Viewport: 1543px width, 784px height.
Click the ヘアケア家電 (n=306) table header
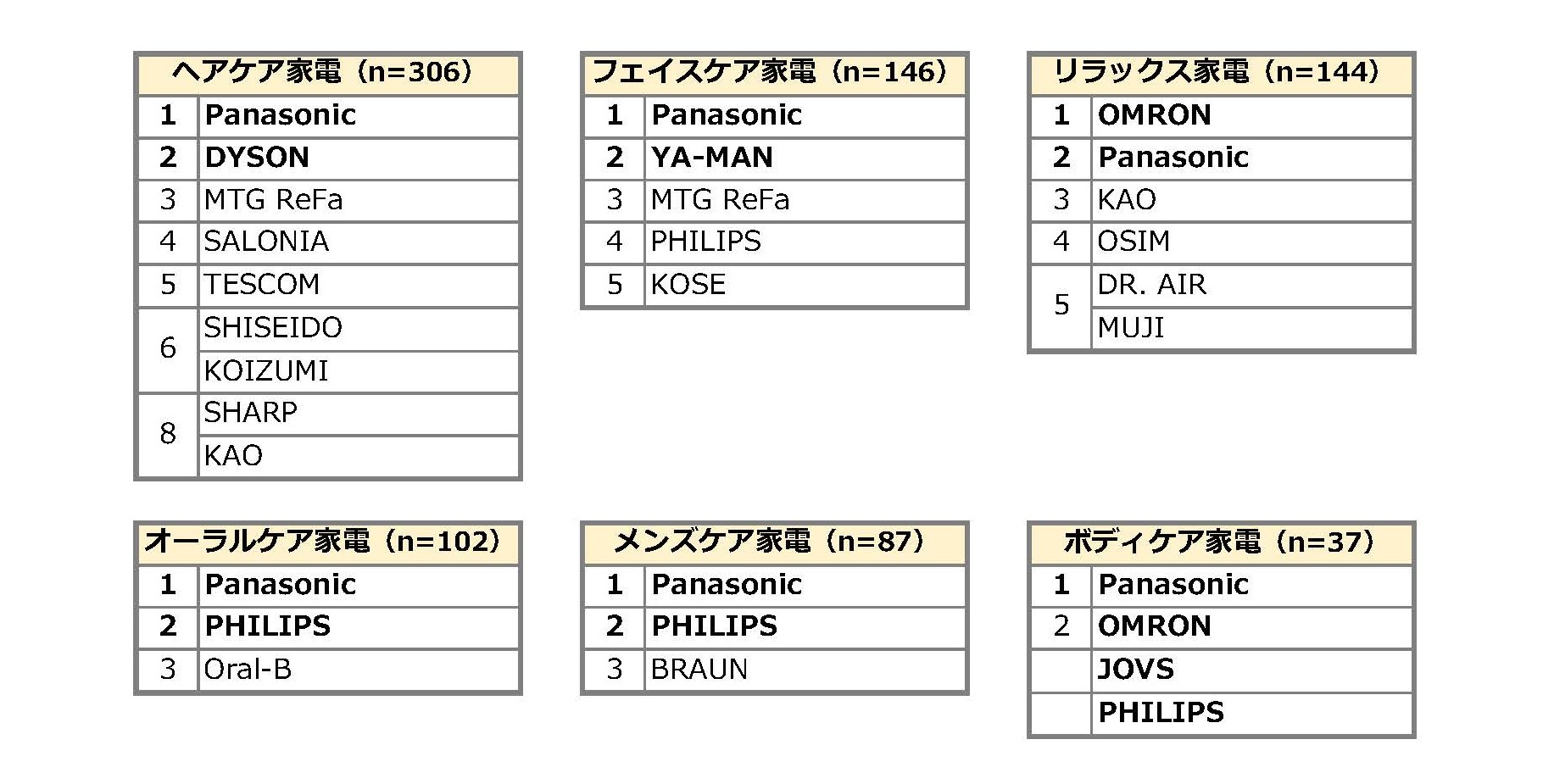(x=327, y=72)
